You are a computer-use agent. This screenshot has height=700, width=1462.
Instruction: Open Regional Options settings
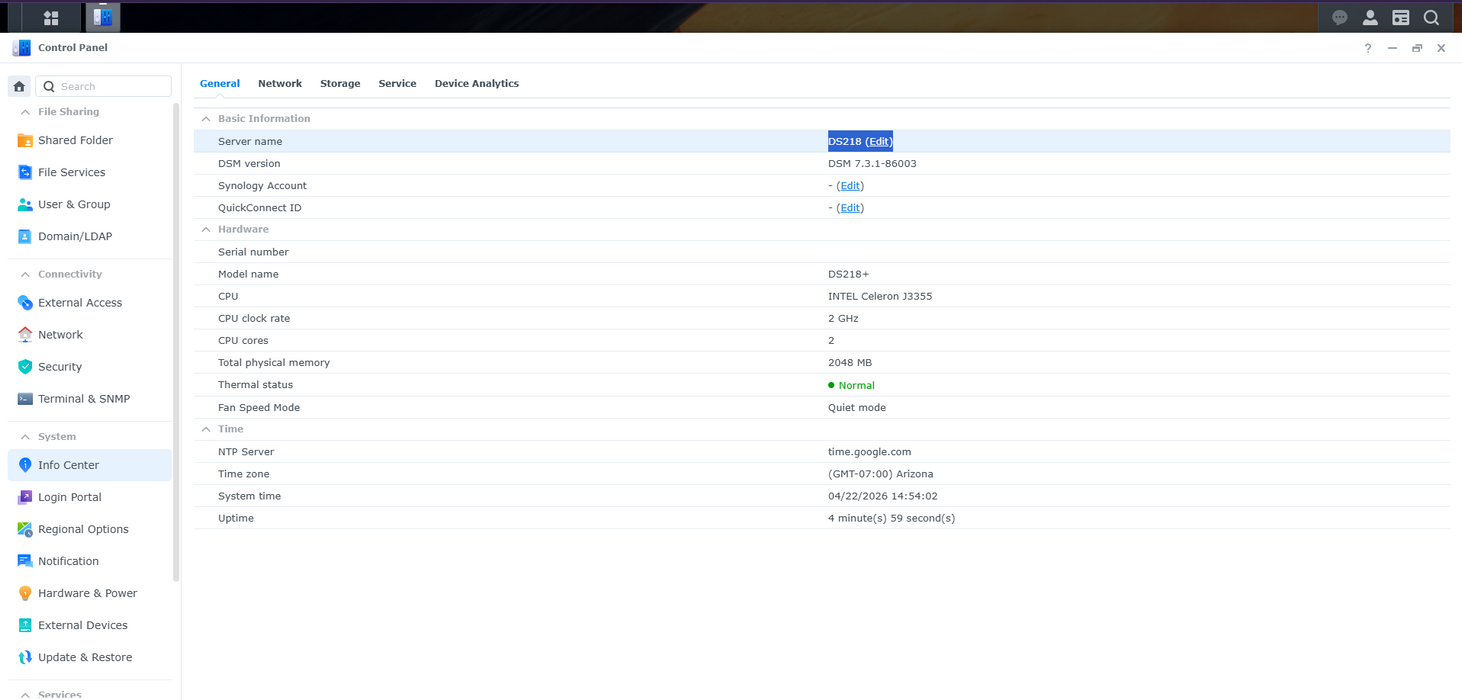tap(84, 528)
